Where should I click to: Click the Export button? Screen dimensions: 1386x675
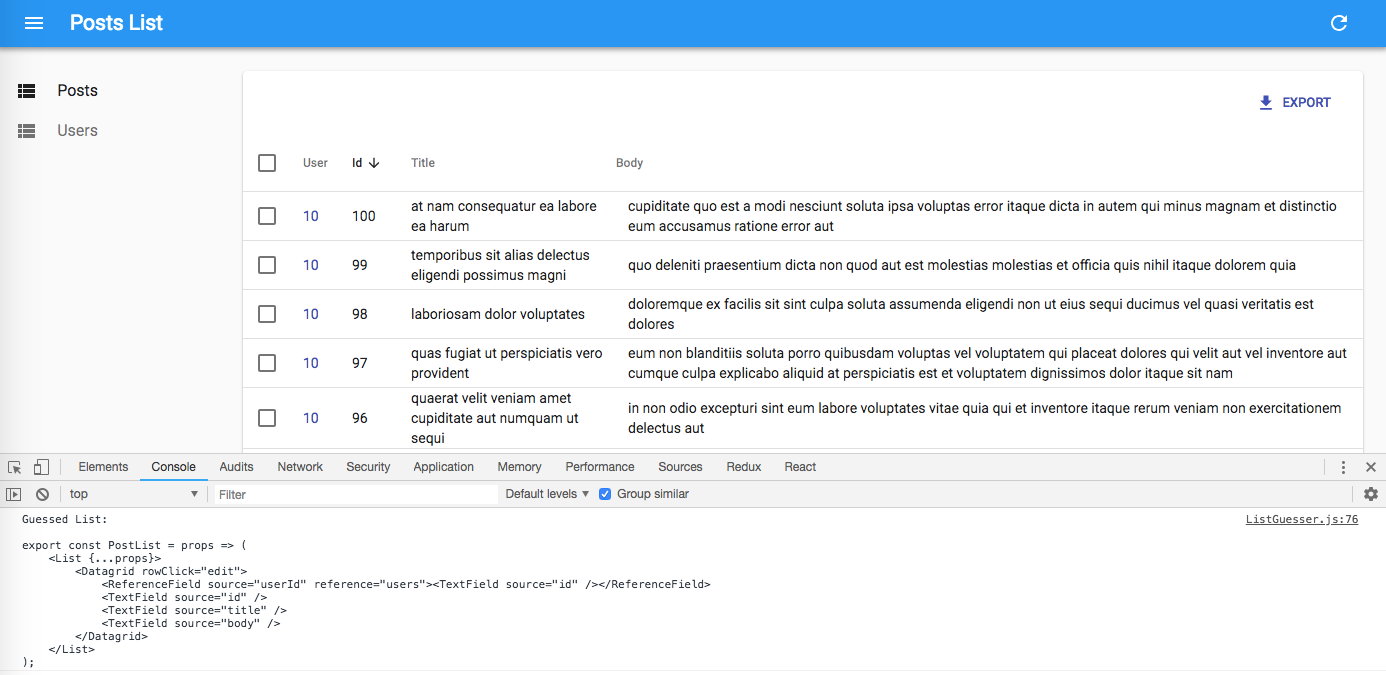[1295, 102]
